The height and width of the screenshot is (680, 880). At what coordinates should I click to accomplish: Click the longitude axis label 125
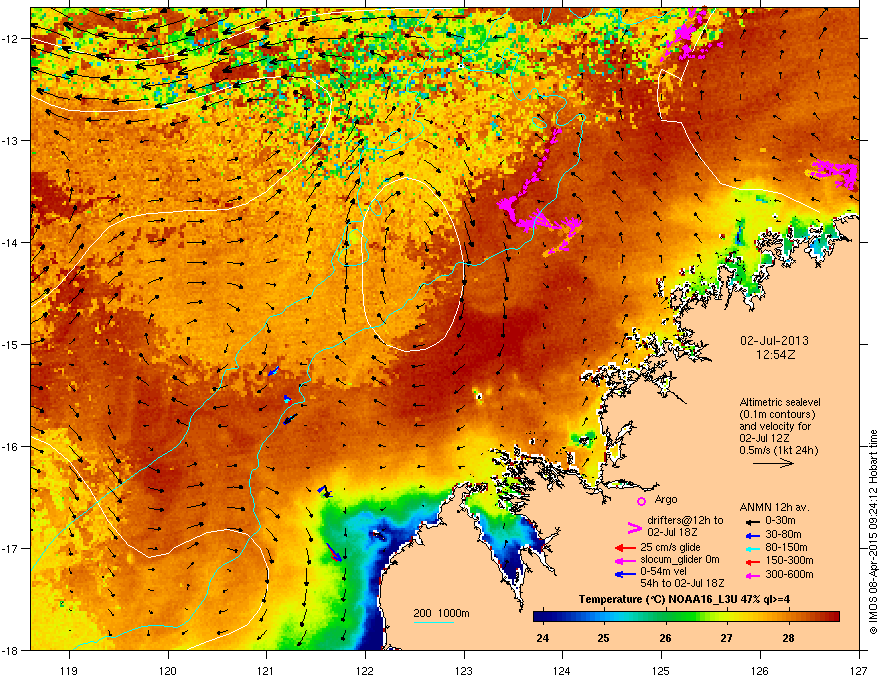click(x=661, y=670)
